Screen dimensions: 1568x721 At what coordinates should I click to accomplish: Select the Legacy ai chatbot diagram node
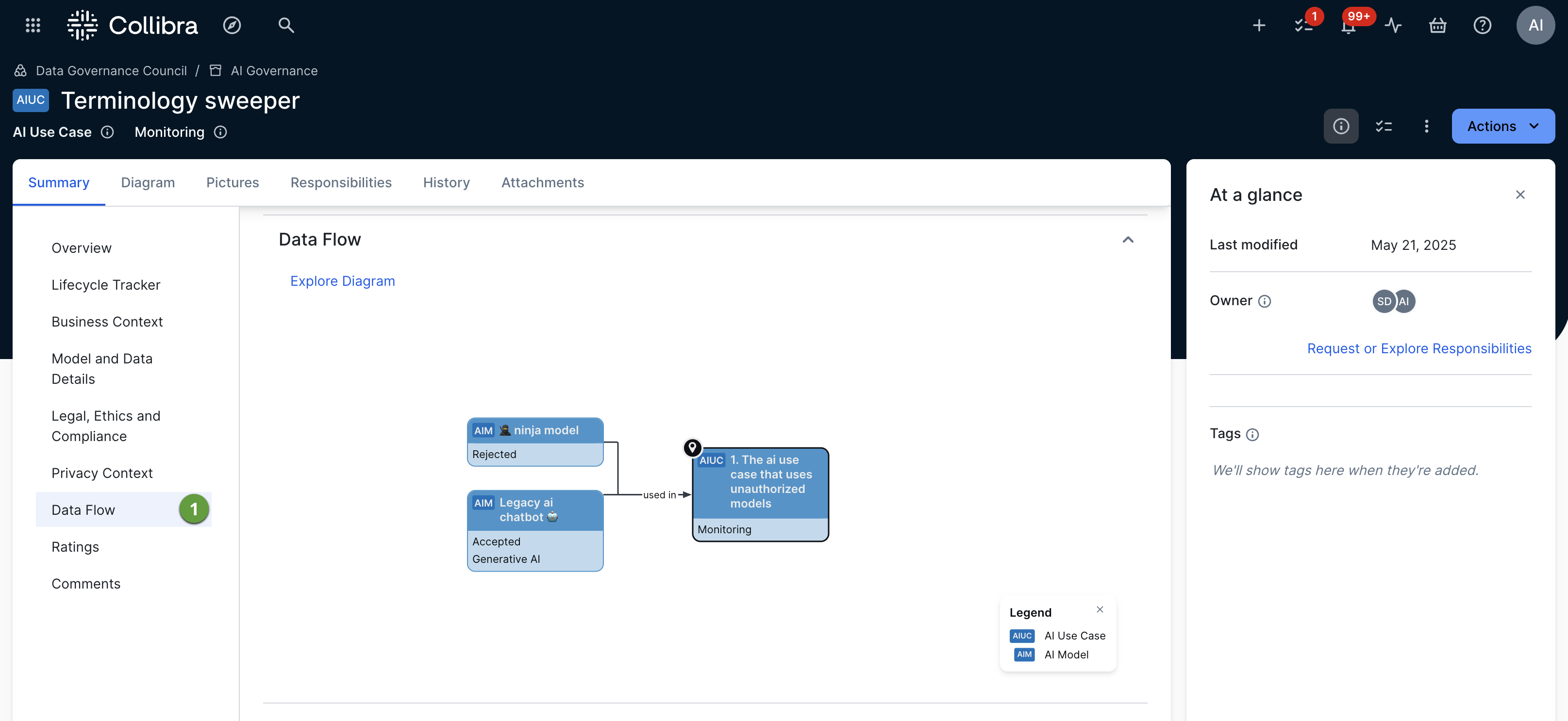click(x=534, y=530)
